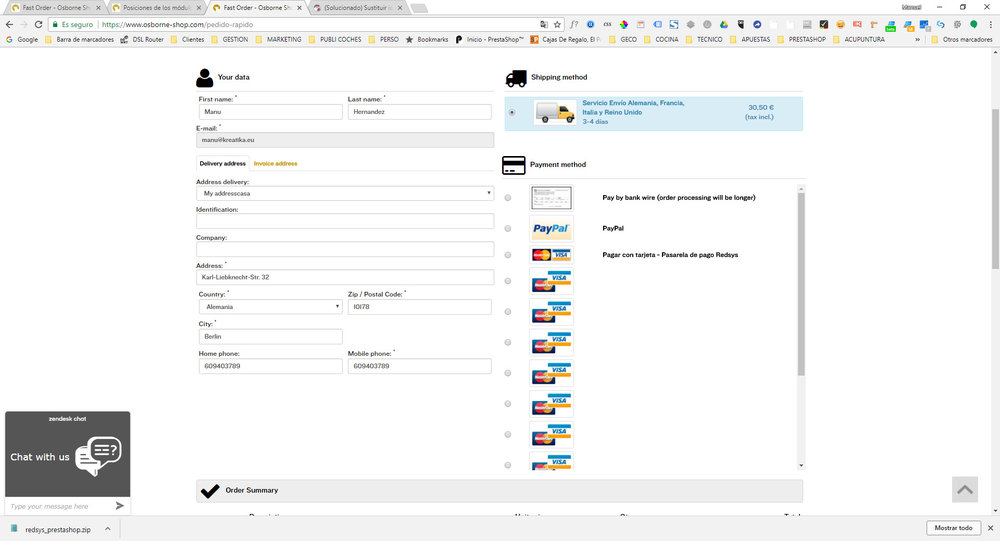The width and height of the screenshot is (1000, 541).
Task: Open the PRESTASHOP bookmarks folder
Action: [x=802, y=40]
